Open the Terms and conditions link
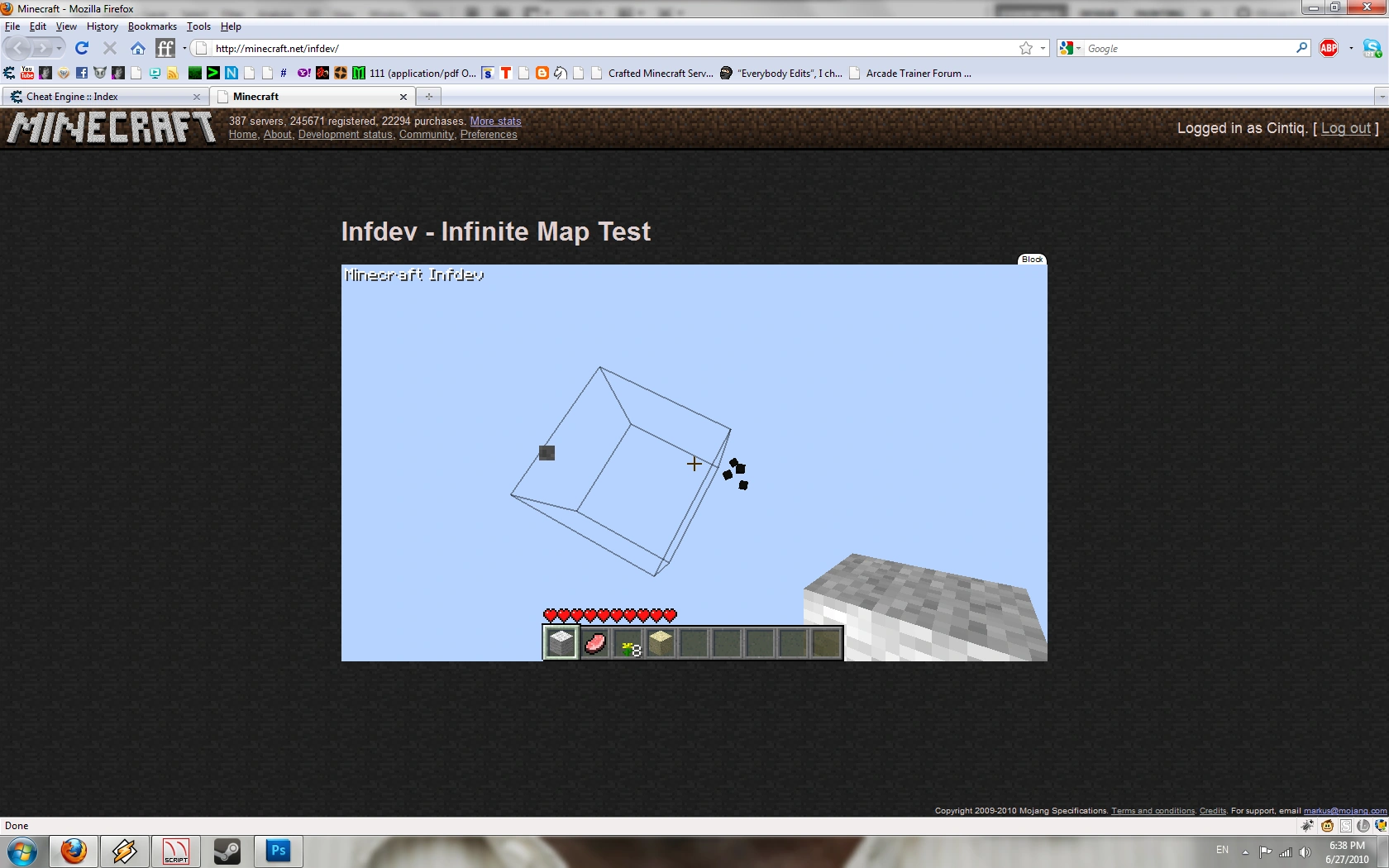Viewport: 1389px width, 868px height. pyautogui.click(x=1153, y=811)
